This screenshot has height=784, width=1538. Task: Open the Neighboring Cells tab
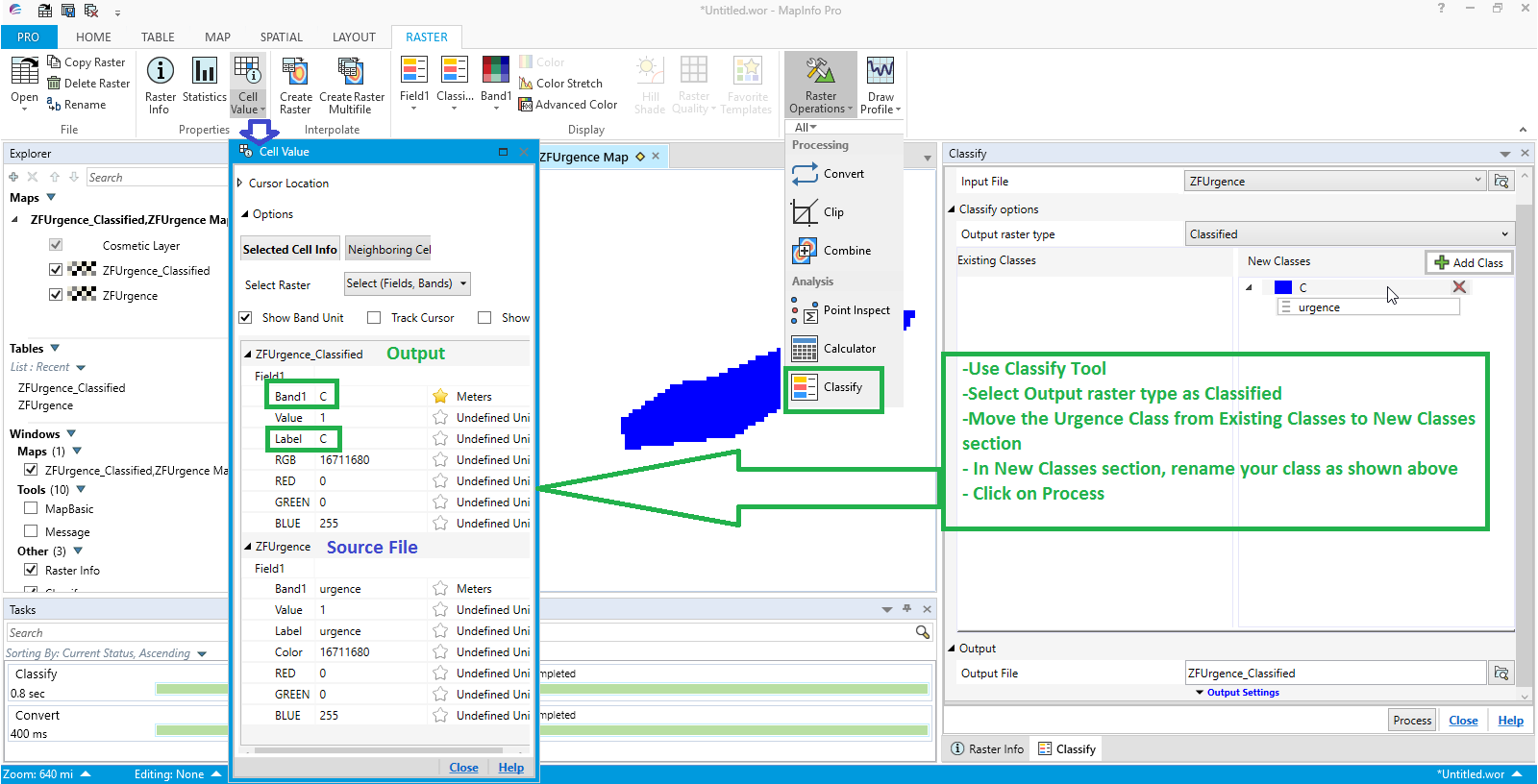[x=388, y=250]
